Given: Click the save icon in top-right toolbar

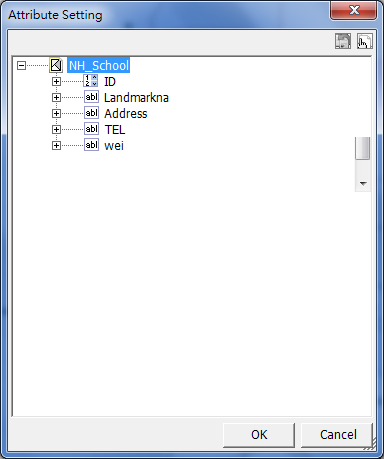Looking at the screenshot, I should coord(343,41).
